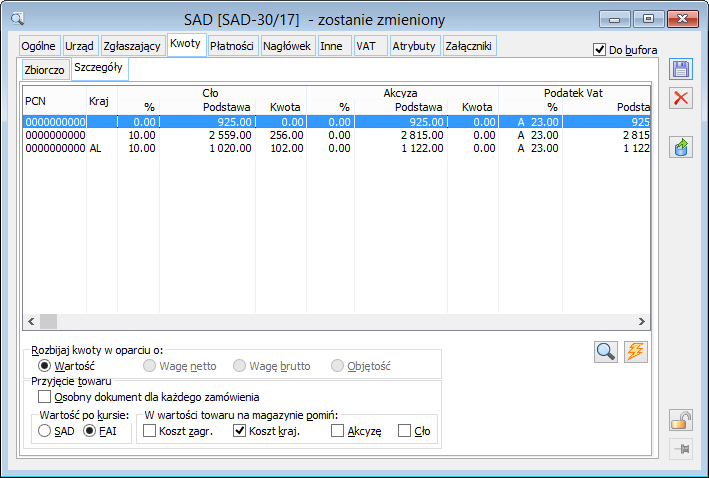Toggle the Do bufora checkbox

tap(599, 50)
